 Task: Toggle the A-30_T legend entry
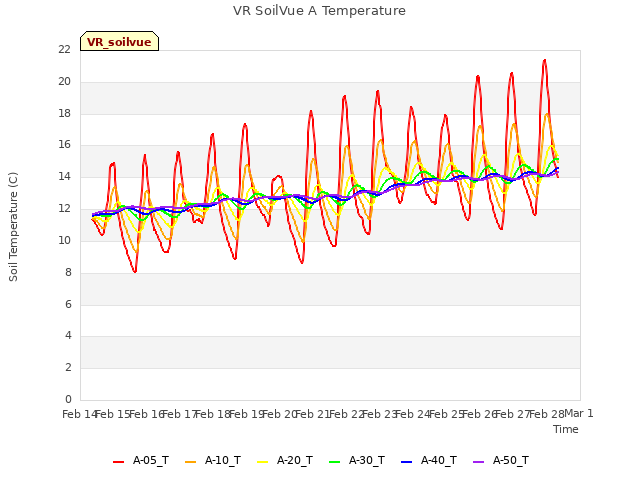357,461
